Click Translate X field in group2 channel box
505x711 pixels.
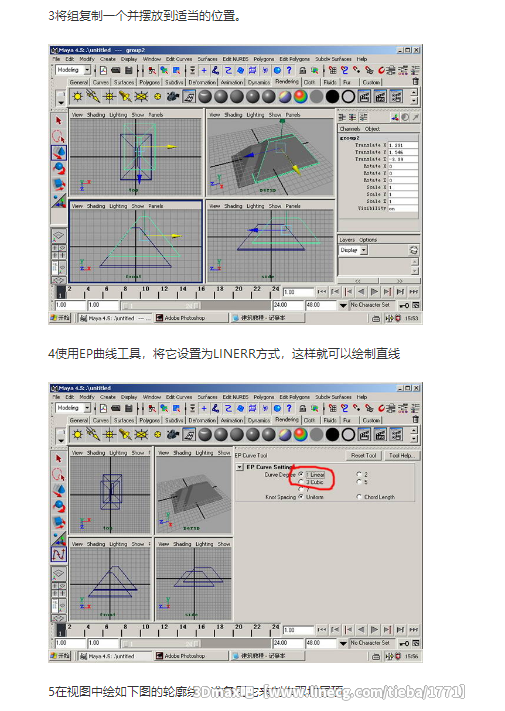coord(402,145)
